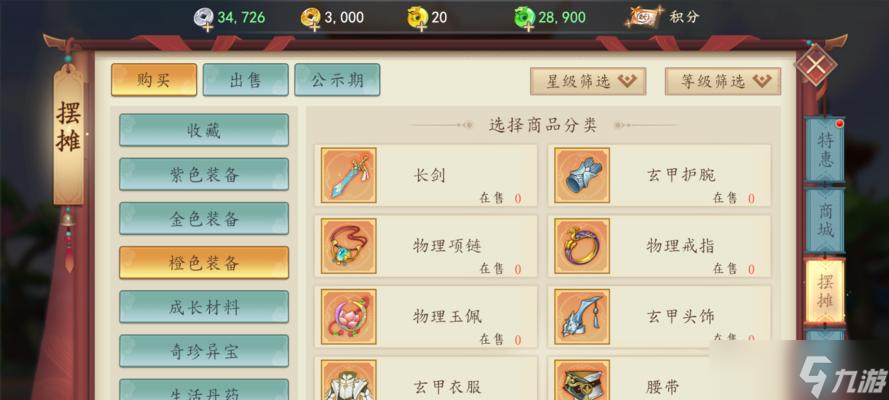Open the 特惠 side tab

(x=825, y=150)
